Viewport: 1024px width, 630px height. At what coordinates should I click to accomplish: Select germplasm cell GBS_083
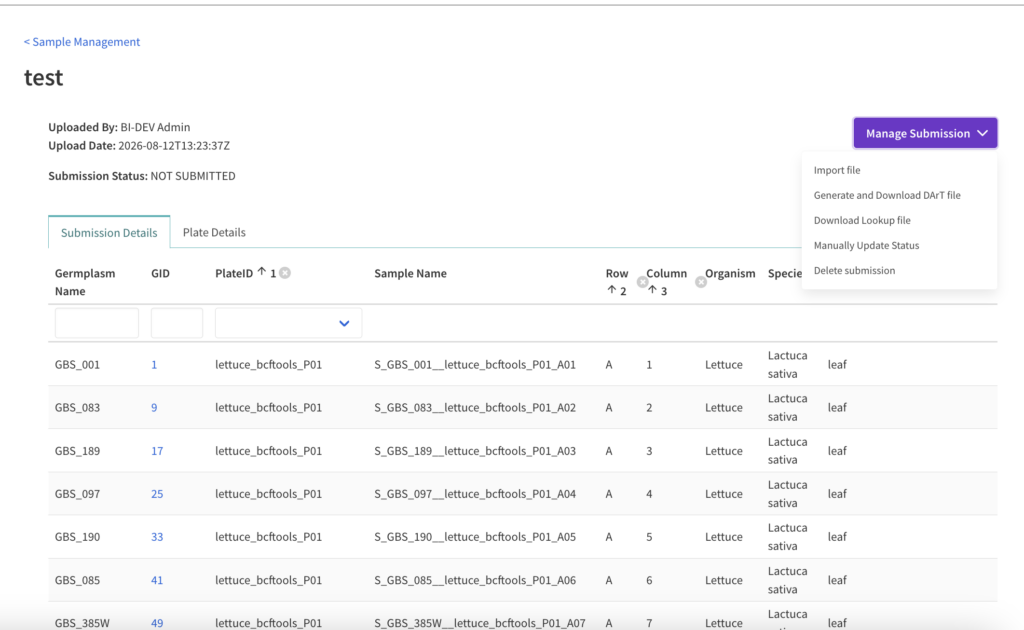[77, 408]
